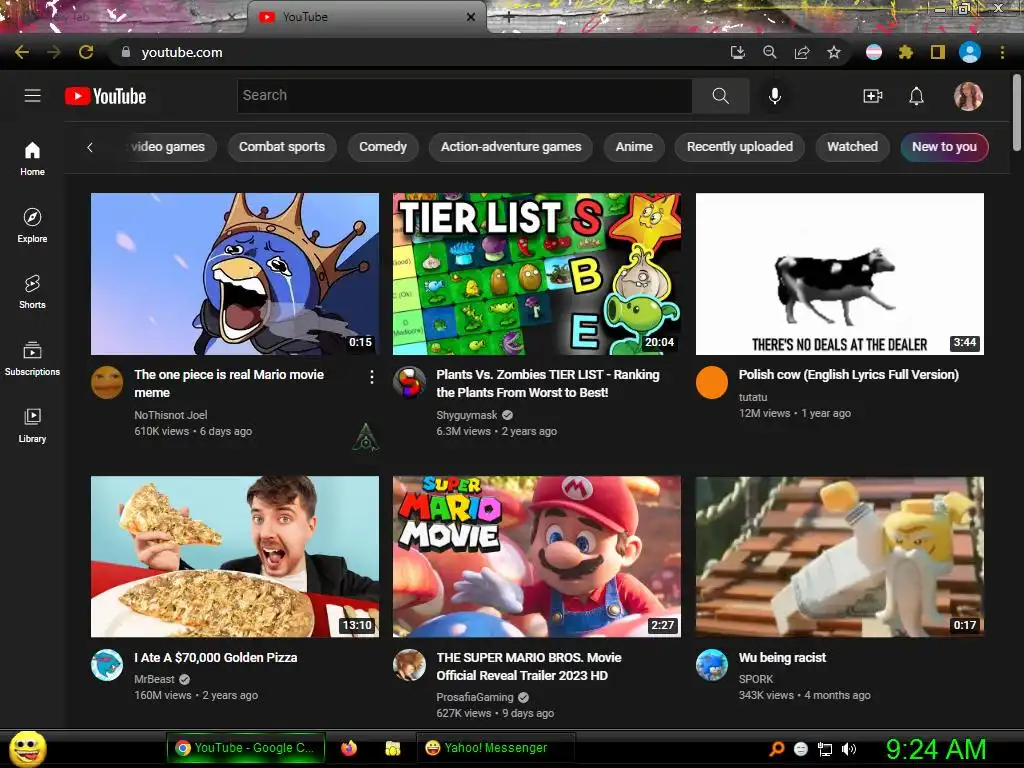Select the Combat sports chip
This screenshot has width=1024, height=768.
[x=282, y=147]
